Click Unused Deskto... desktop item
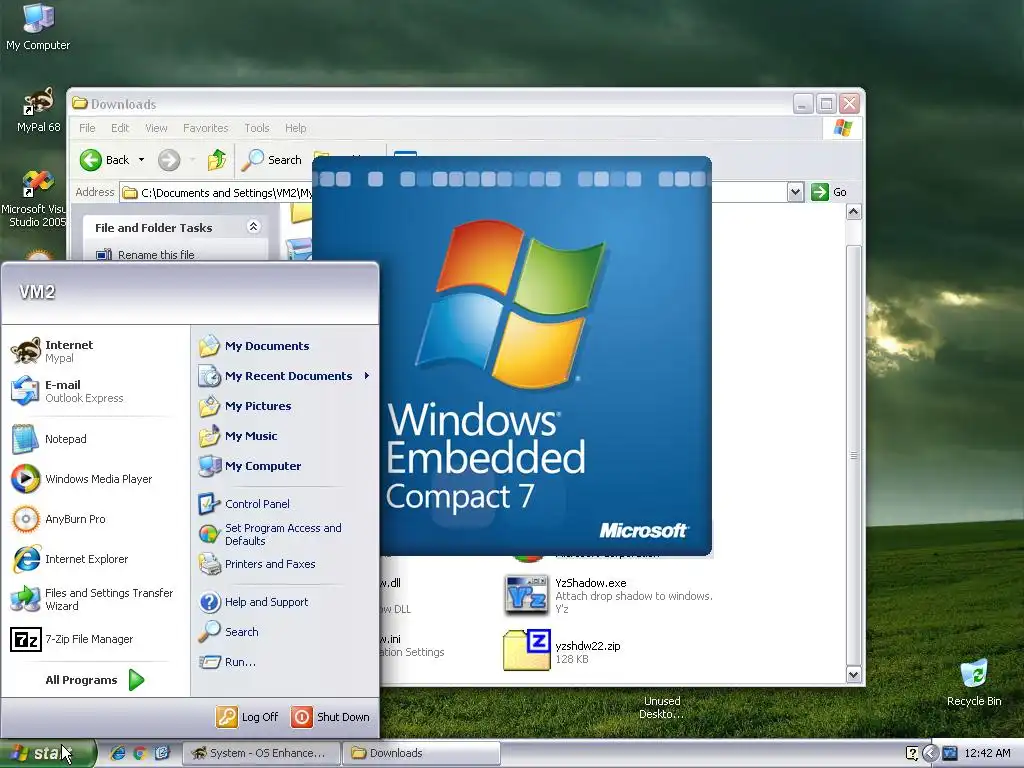 click(x=662, y=707)
